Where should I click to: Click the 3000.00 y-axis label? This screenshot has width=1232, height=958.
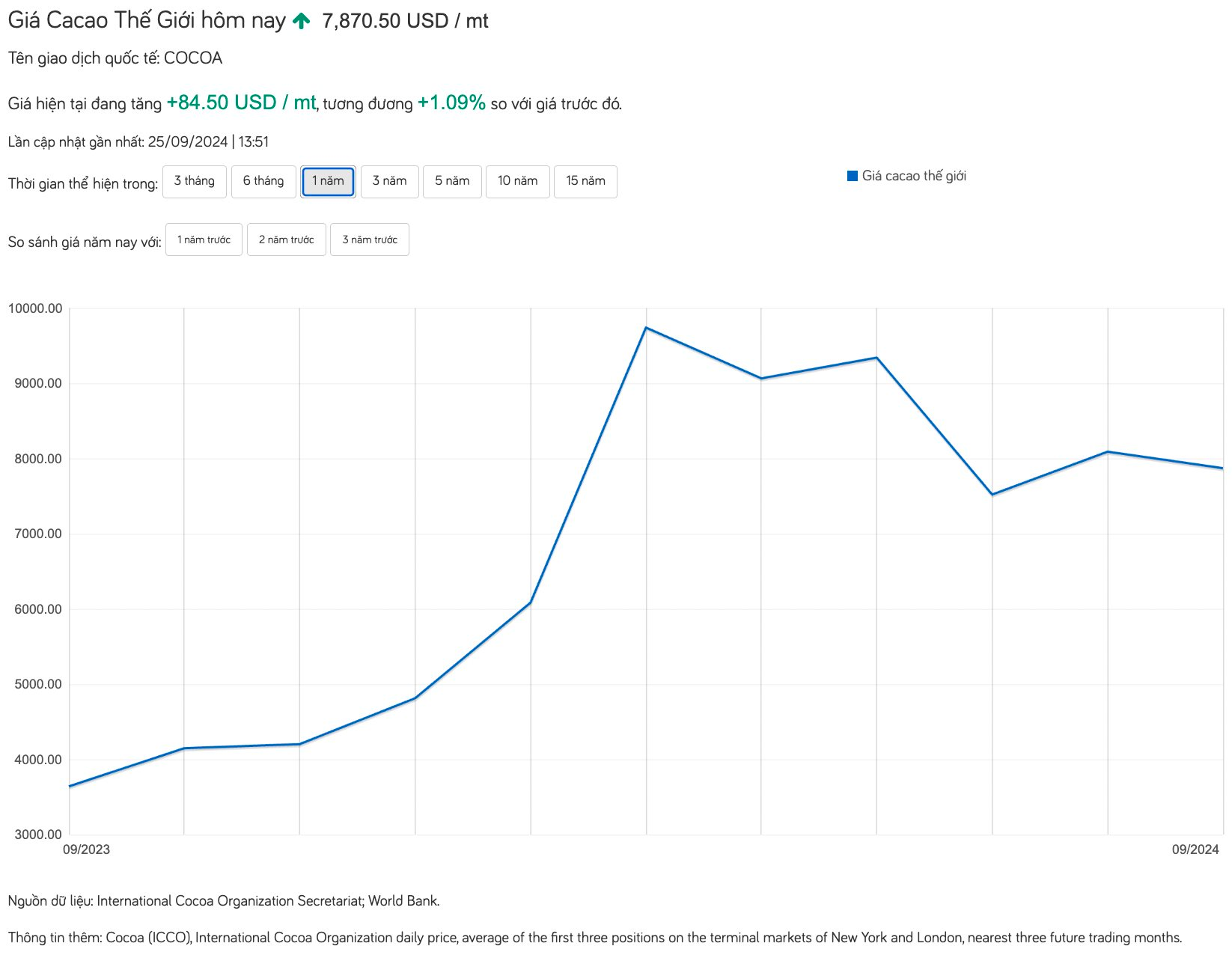[38, 835]
